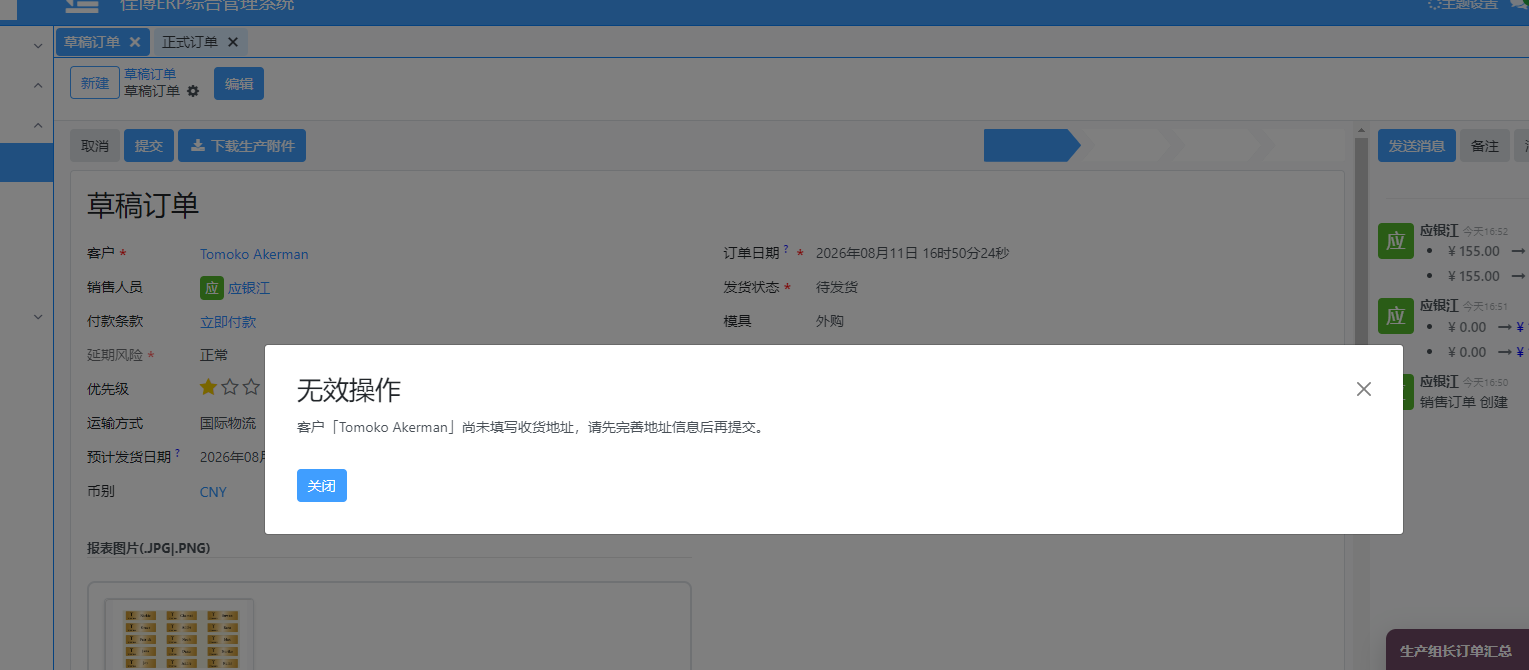The image size is (1529, 670).
Task: Click the vertical scrollbar of the form
Action: pyautogui.click(x=1361, y=400)
